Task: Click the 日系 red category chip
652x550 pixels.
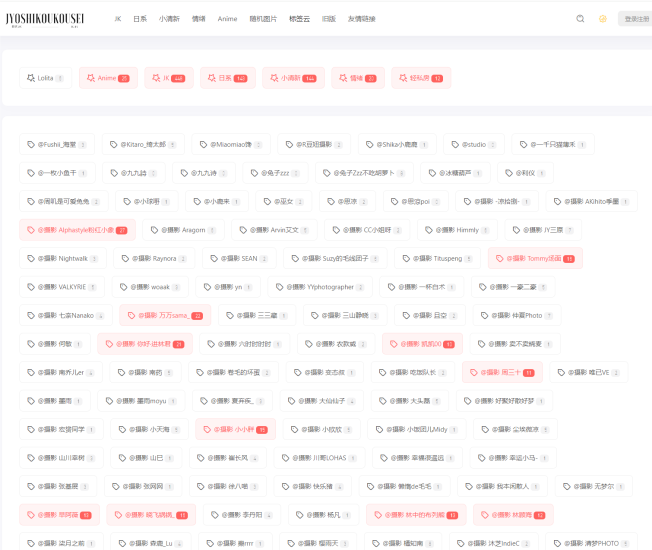Action: click(228, 78)
